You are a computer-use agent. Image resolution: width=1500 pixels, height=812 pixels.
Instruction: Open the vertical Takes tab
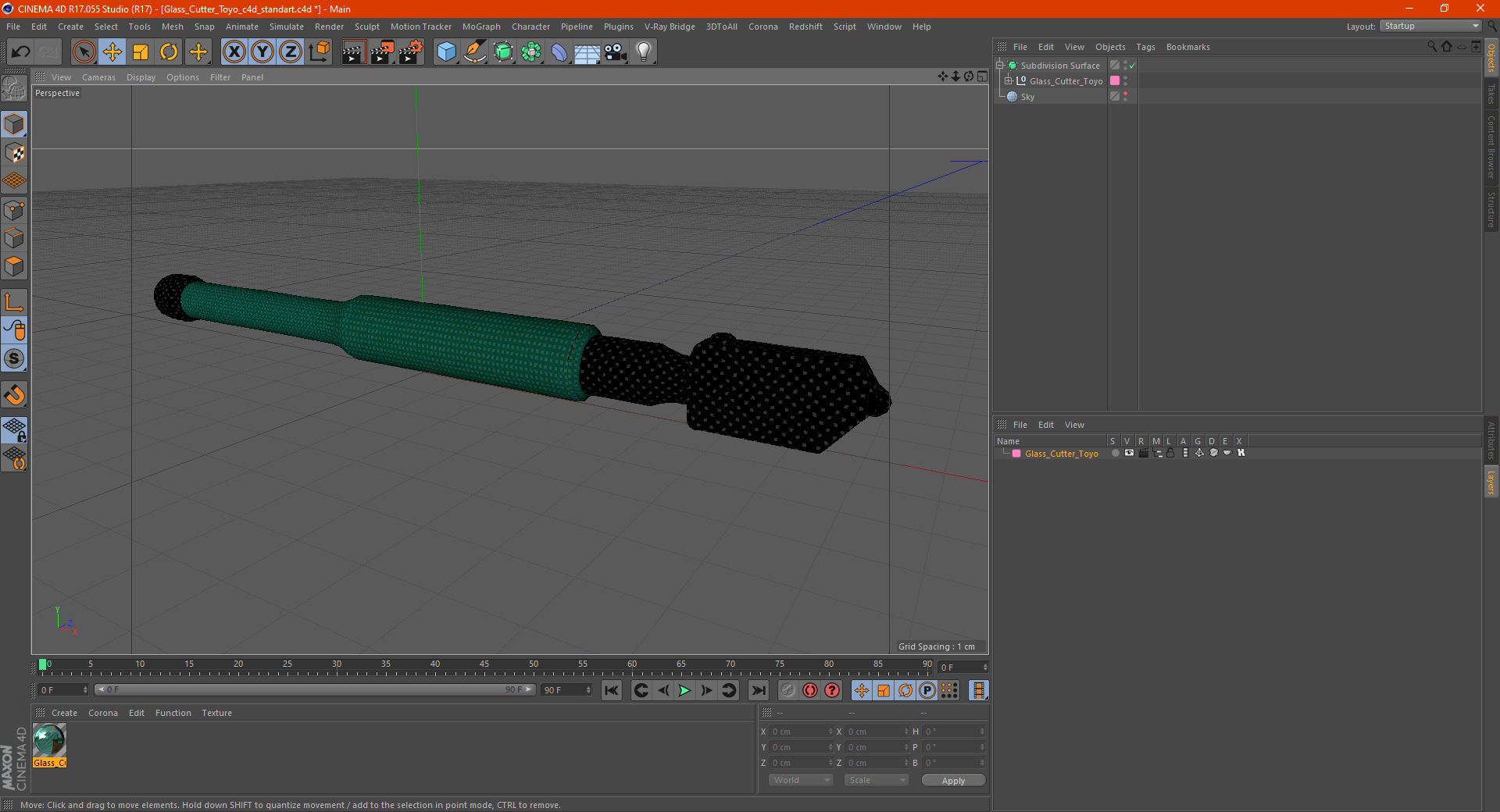(1491, 94)
